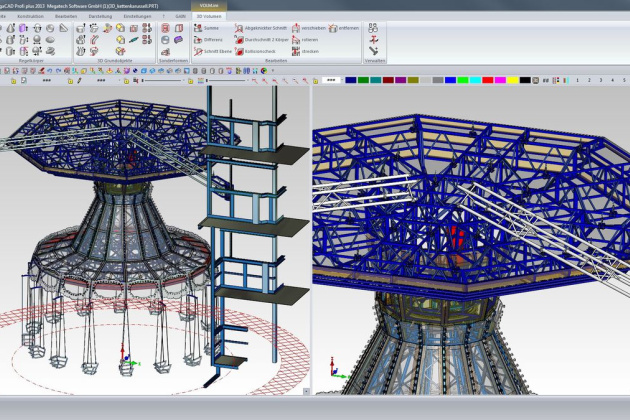This screenshot has height=420, width=630.
Task: Click the verschieben button
Action: pos(312,28)
